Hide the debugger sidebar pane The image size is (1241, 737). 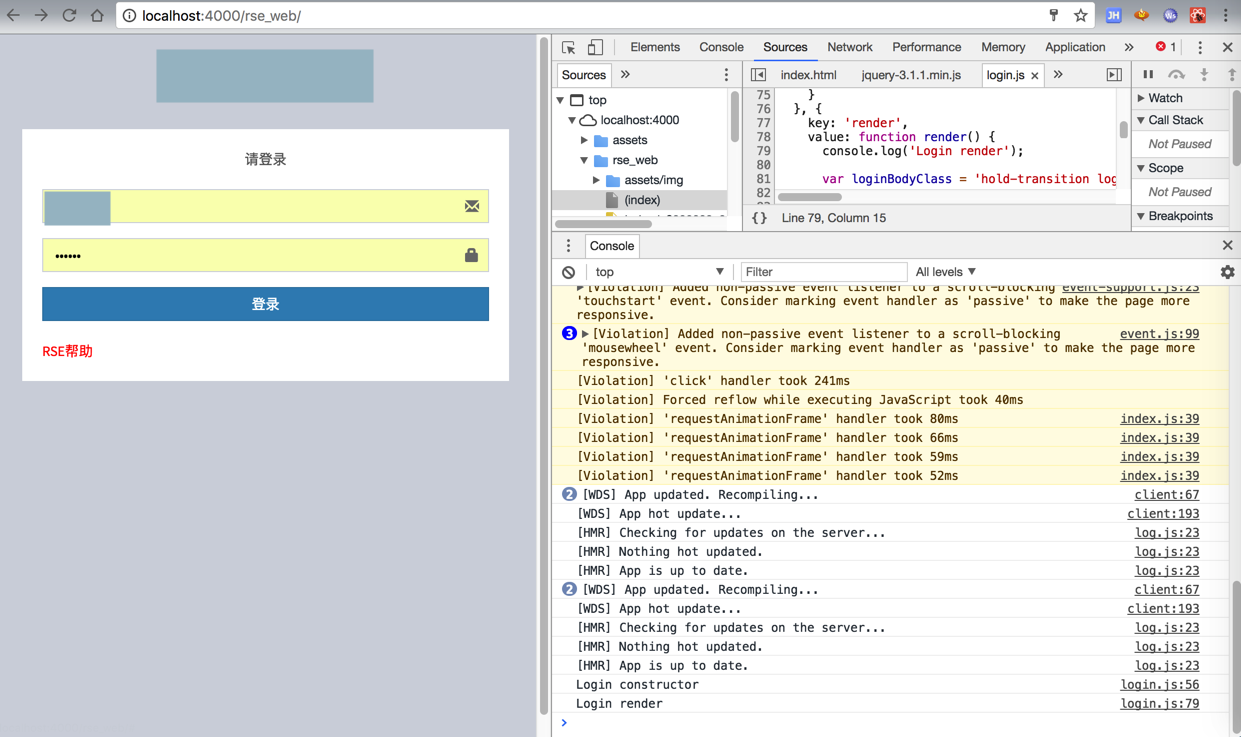(1114, 75)
